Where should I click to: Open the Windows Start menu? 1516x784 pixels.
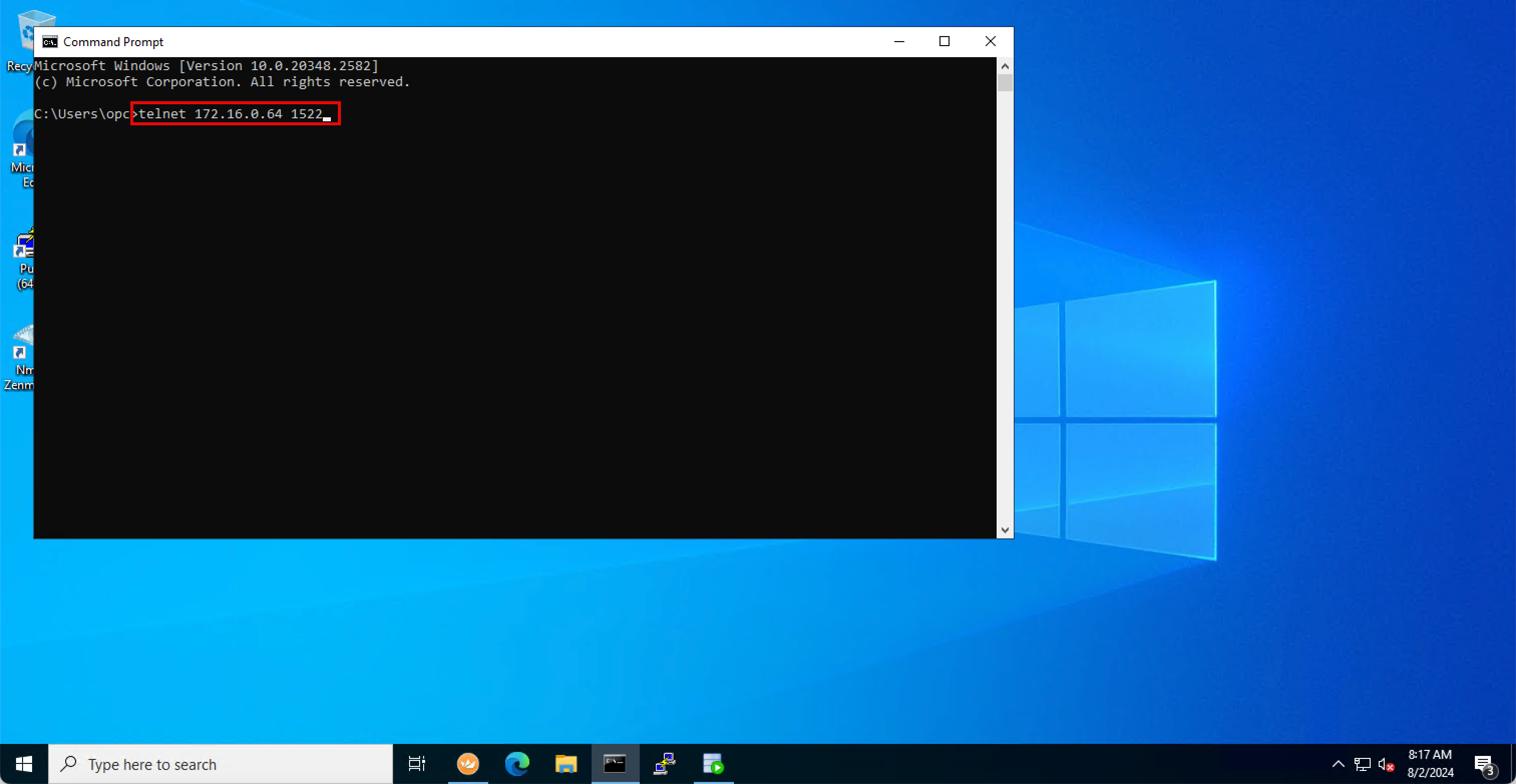point(24,764)
